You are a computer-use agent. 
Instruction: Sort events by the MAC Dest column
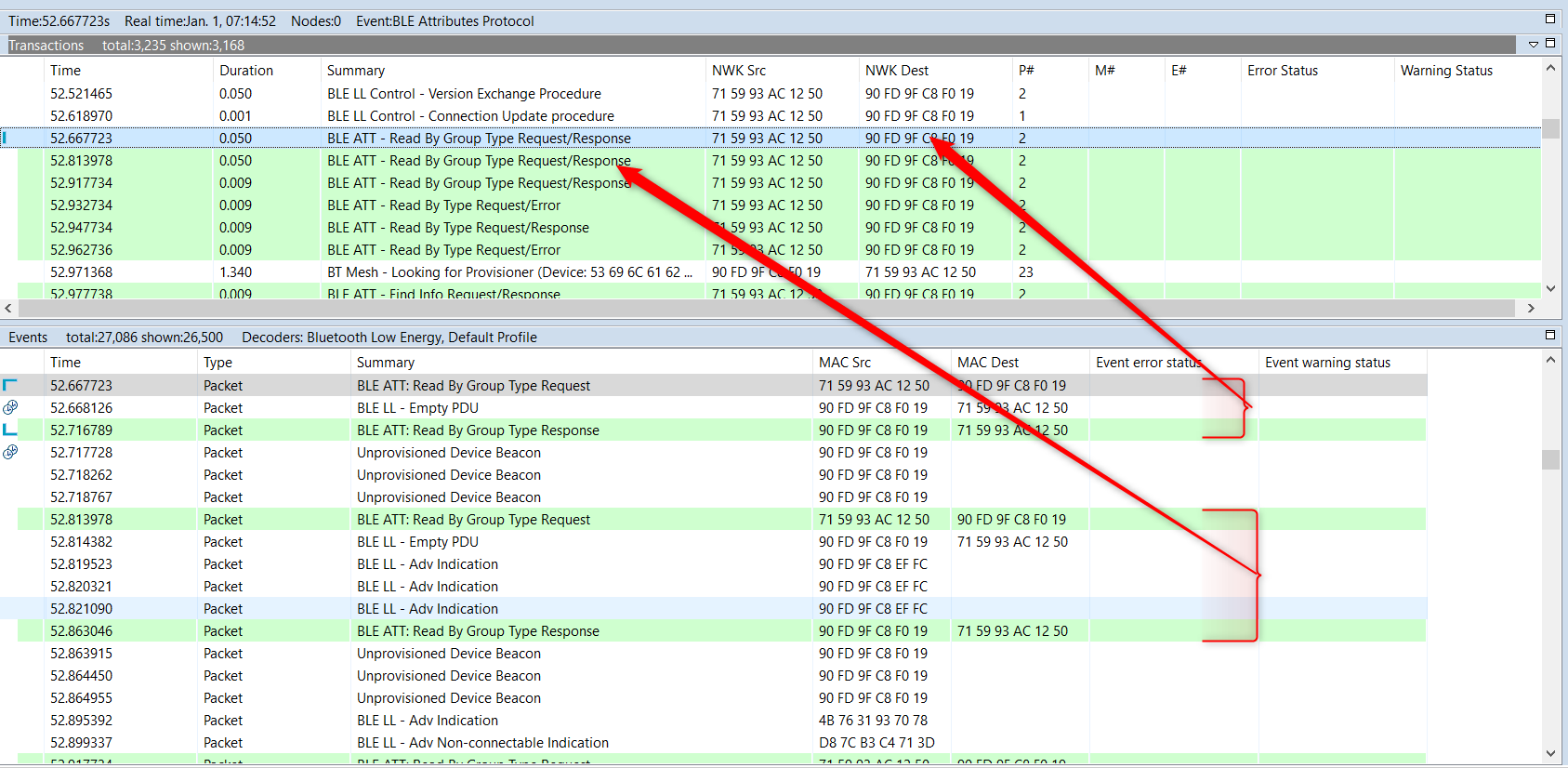[987, 363]
